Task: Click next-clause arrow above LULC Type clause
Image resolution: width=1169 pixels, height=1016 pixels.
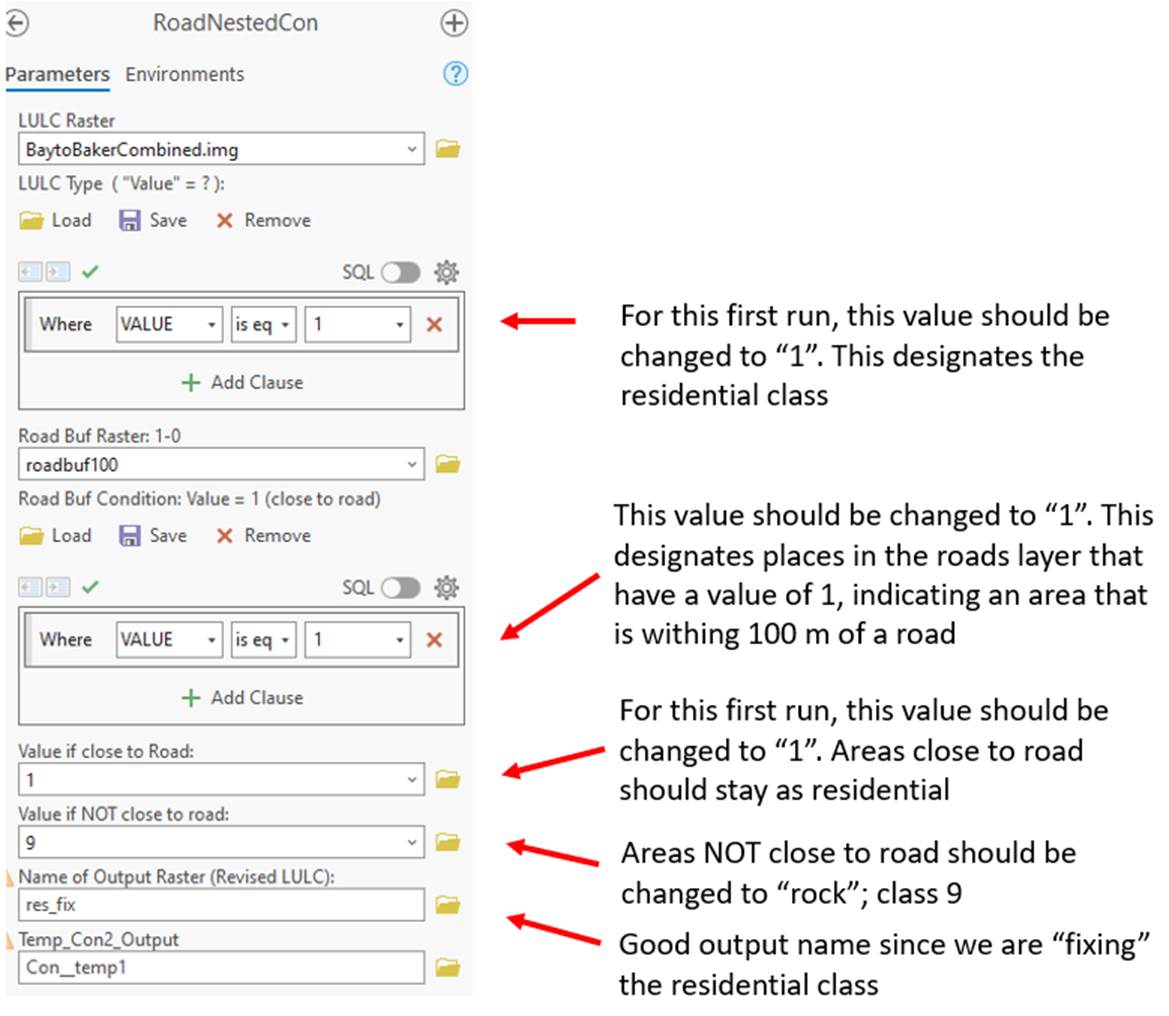Action: [57, 272]
